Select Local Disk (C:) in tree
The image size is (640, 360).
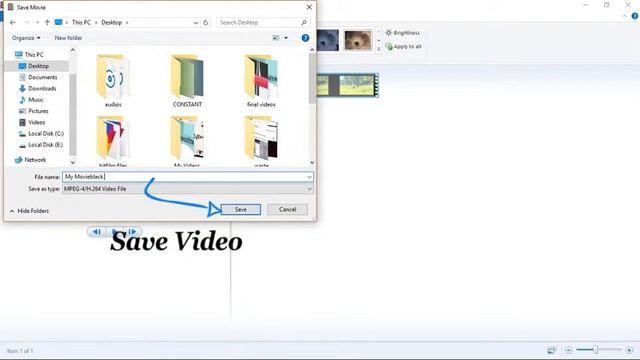coord(46,133)
